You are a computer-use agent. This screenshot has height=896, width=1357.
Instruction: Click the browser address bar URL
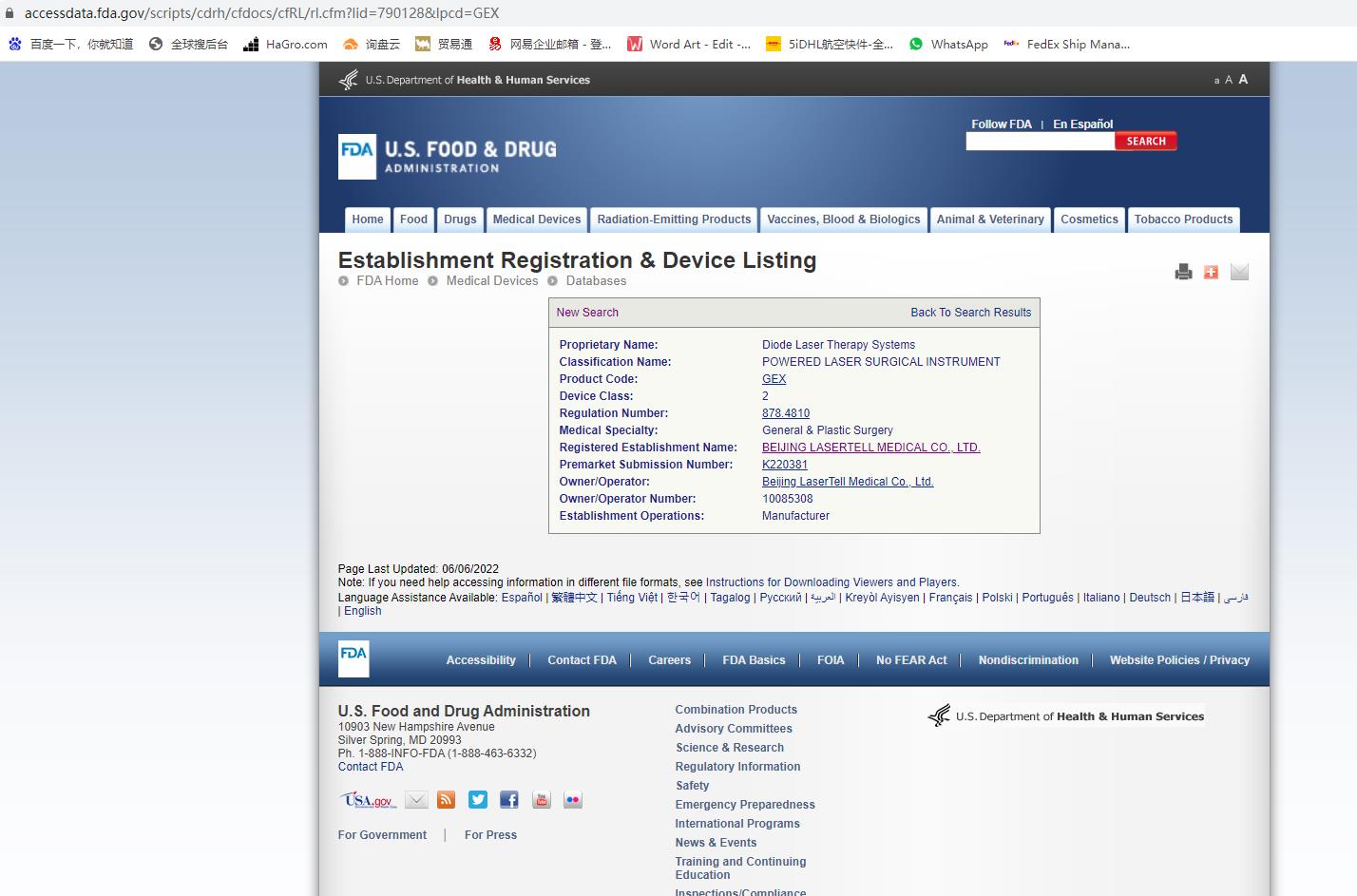tap(261, 13)
